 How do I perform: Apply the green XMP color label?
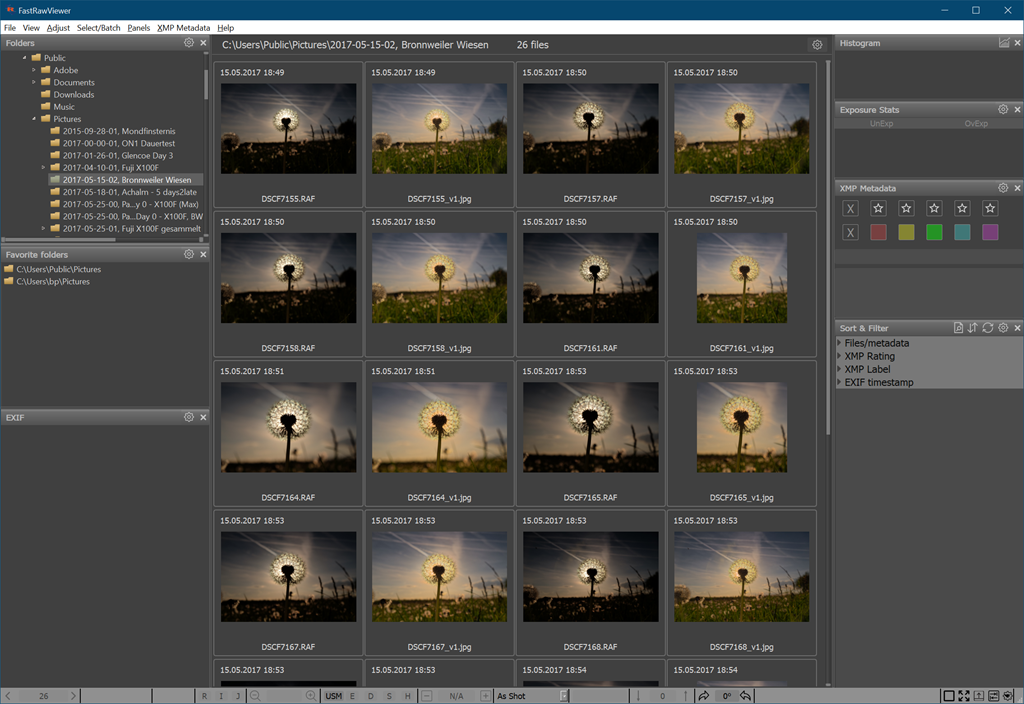point(934,232)
